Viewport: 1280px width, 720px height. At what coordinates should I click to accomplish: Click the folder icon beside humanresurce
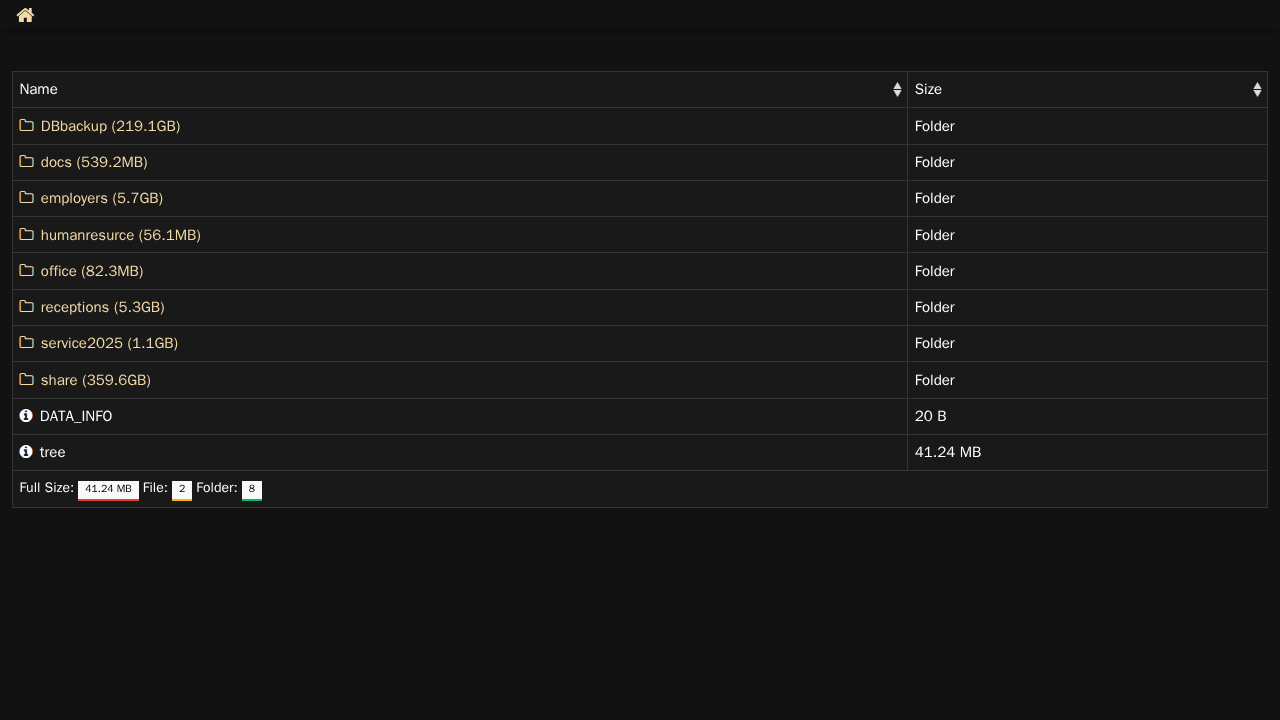coord(27,235)
